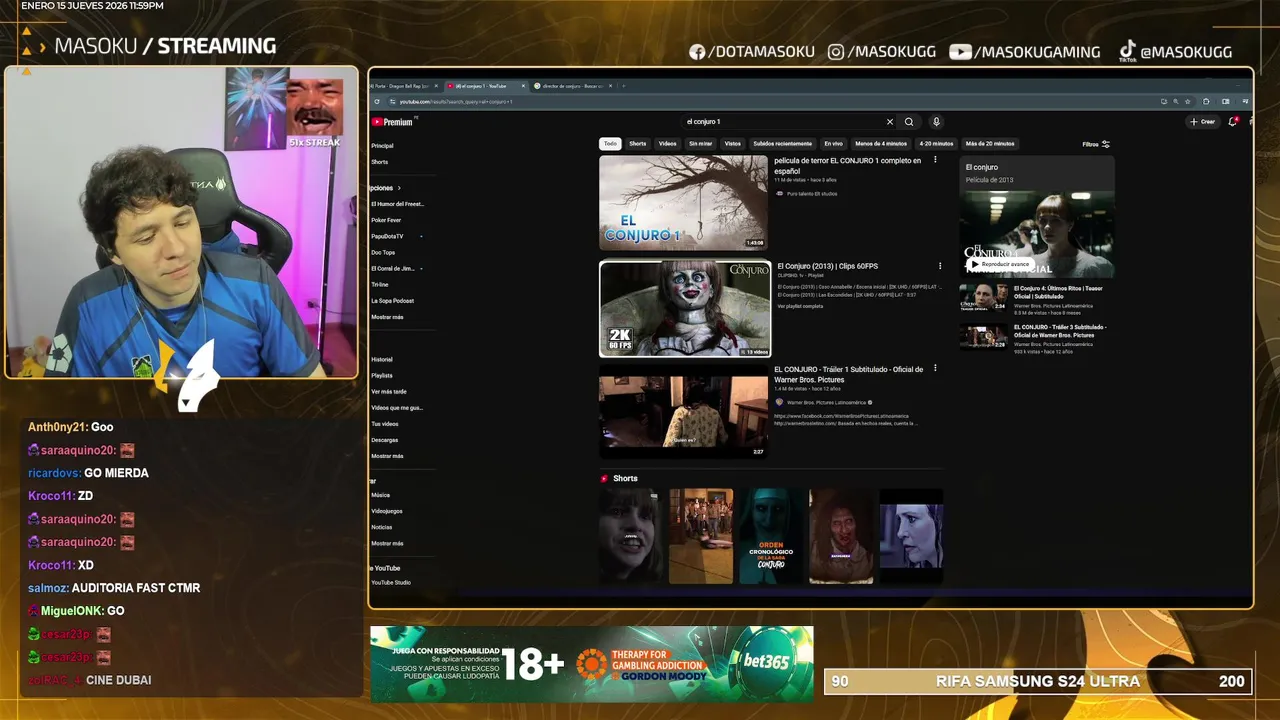Open the PapuDotaTV subscription
Screen dimensions: 1280x720
(x=388, y=236)
